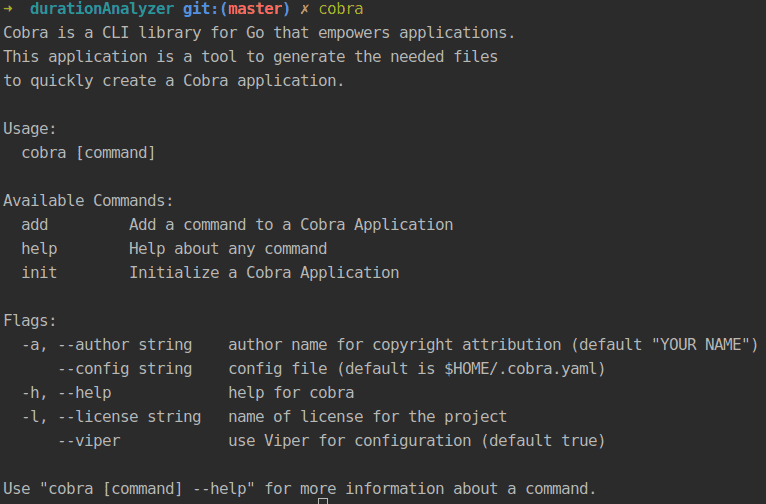Screen dimensions: 766x504
Task: Select the help command entry
Action: point(39,249)
